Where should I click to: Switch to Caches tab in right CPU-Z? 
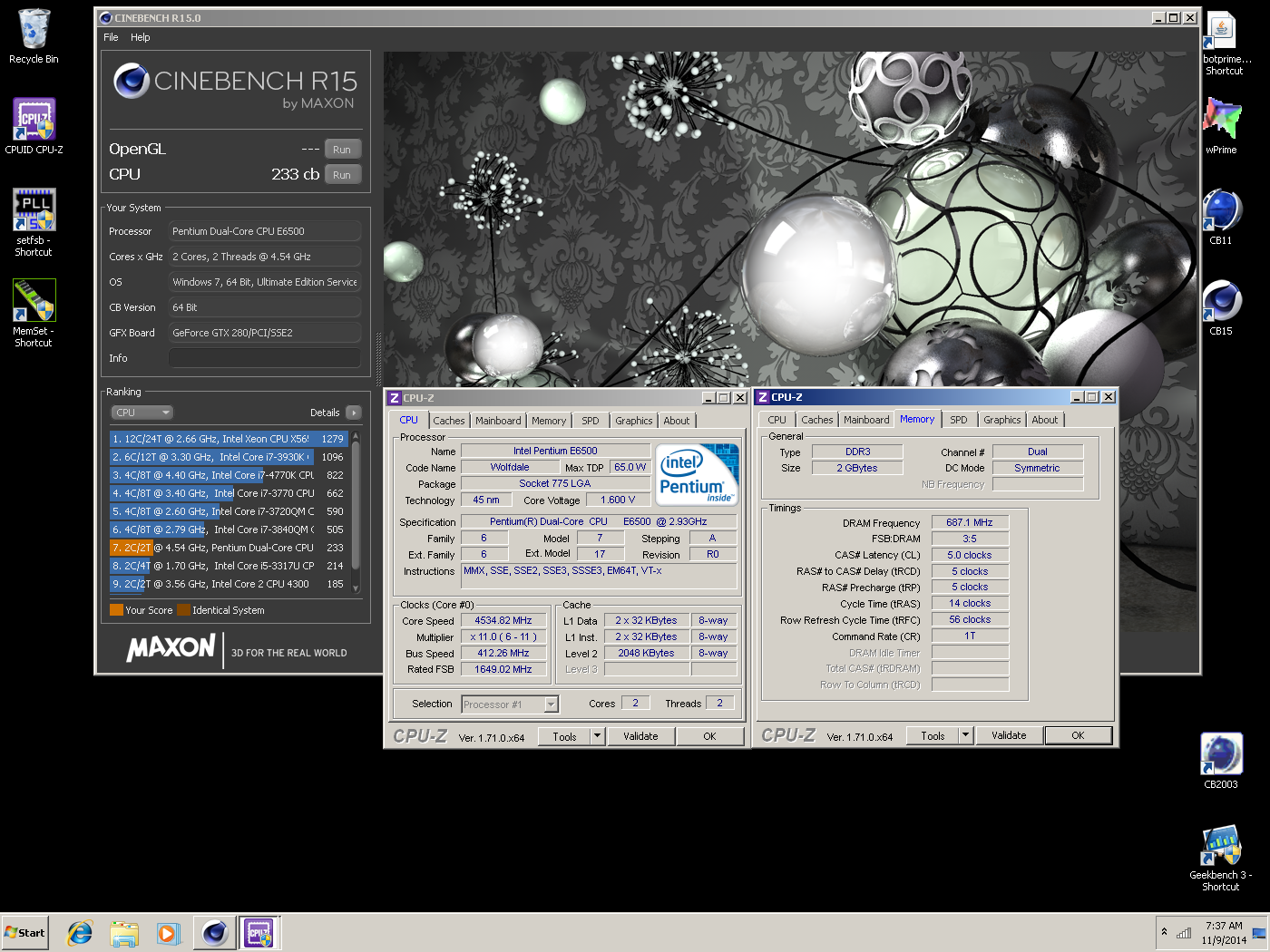click(816, 420)
